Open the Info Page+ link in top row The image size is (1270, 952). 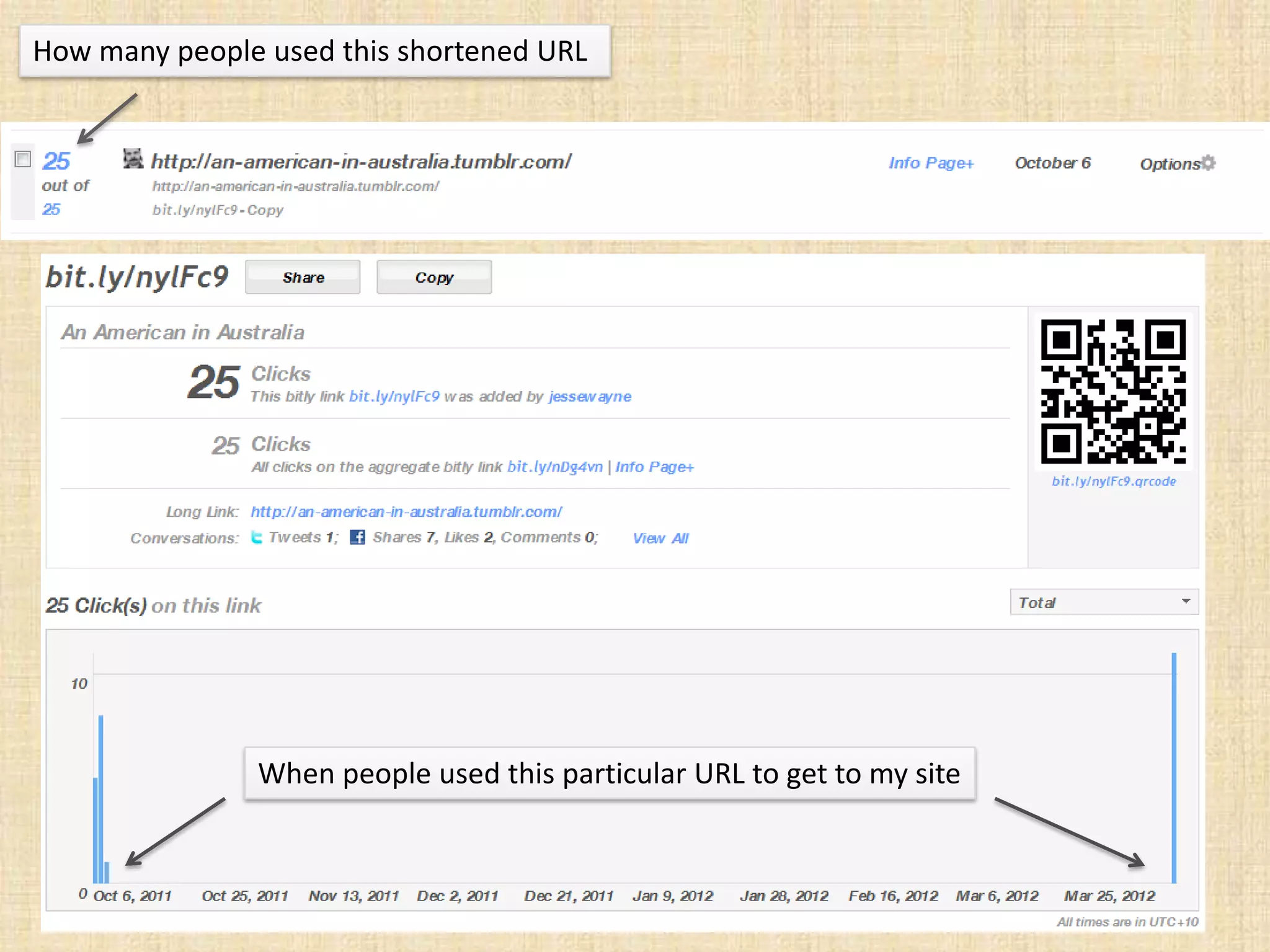pyautogui.click(x=931, y=163)
